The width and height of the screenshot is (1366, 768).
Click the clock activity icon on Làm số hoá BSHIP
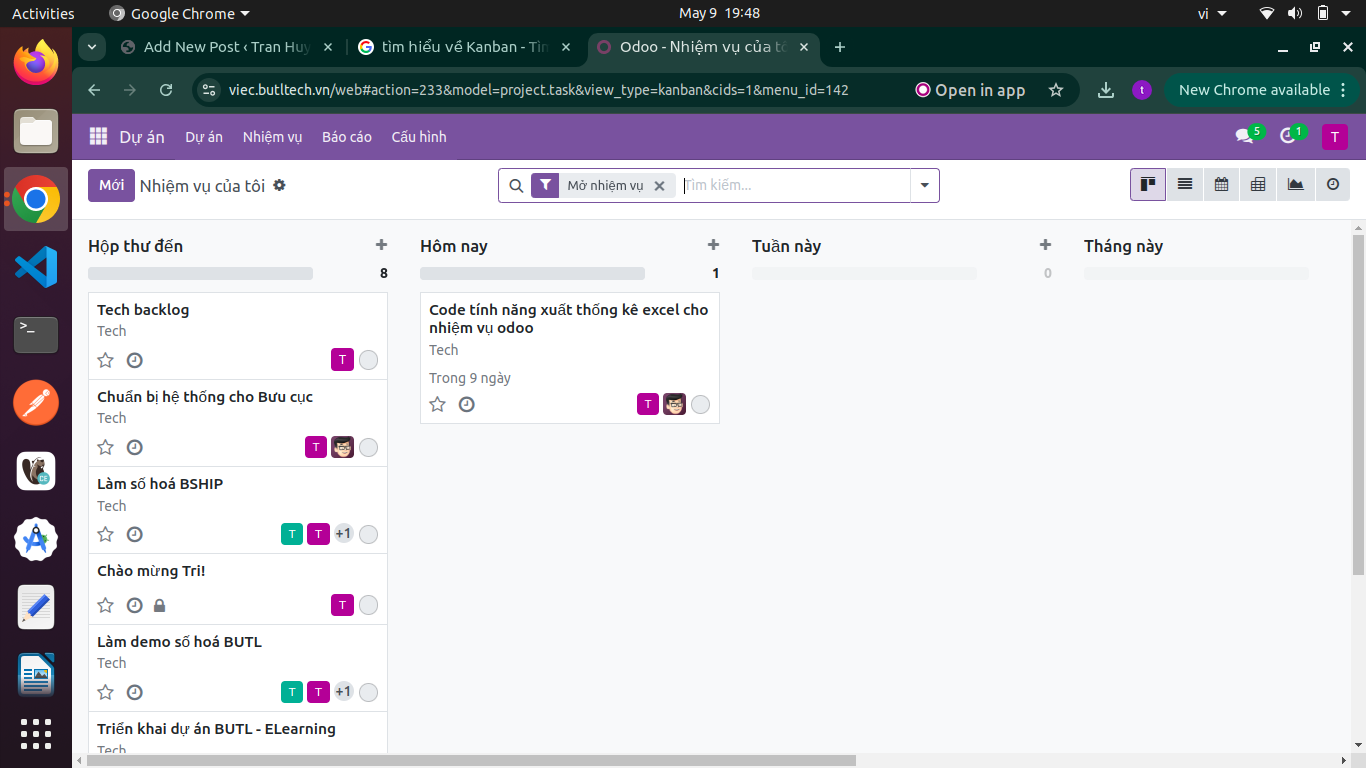tap(134, 534)
